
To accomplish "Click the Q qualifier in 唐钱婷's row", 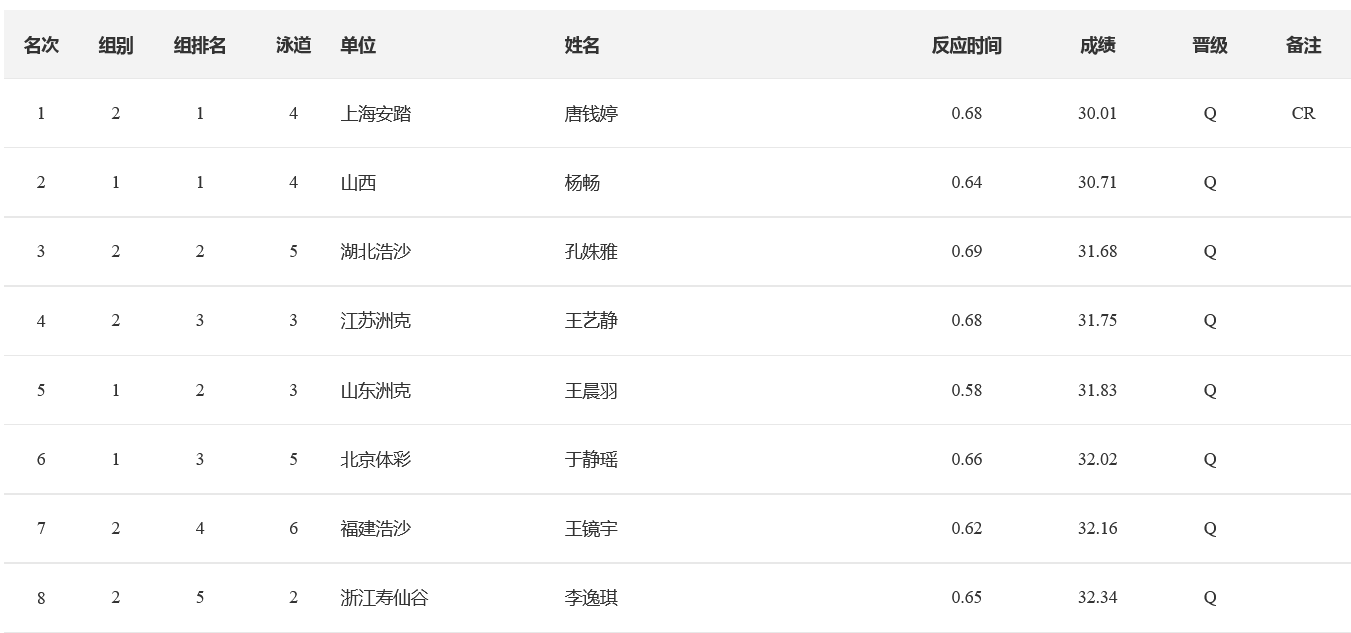I will [1210, 113].
